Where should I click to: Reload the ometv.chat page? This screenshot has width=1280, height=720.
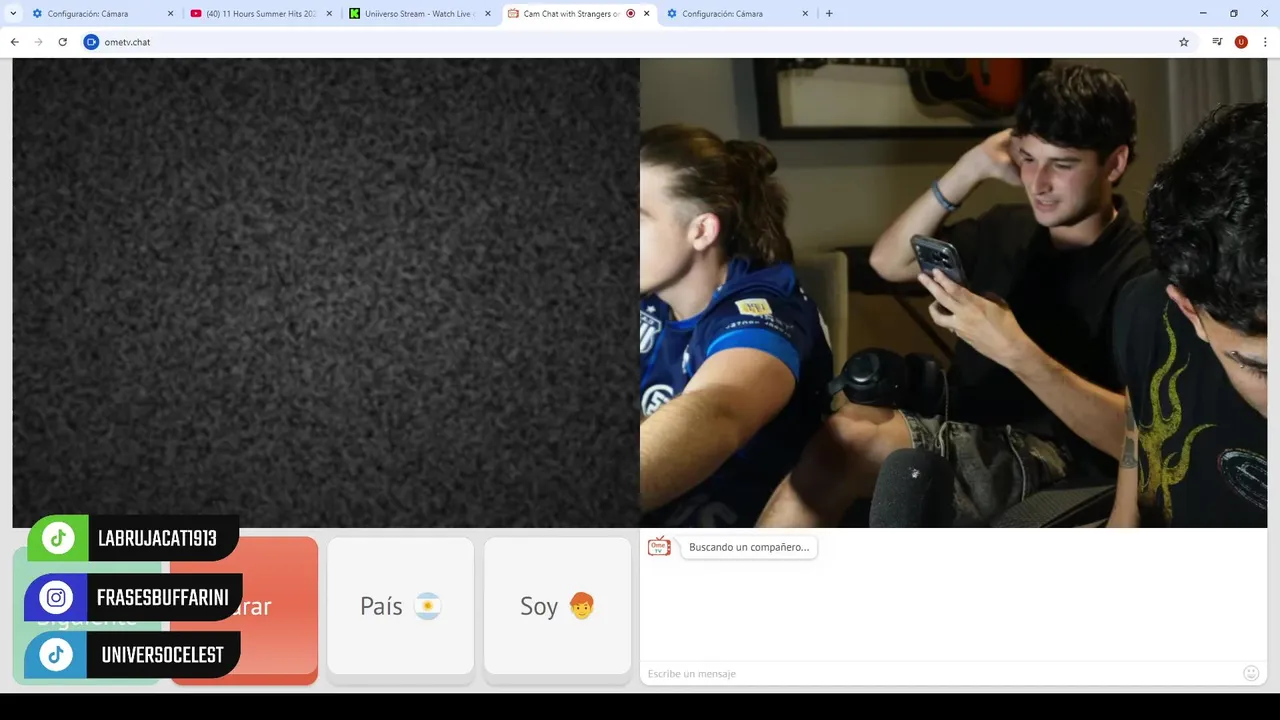point(62,42)
